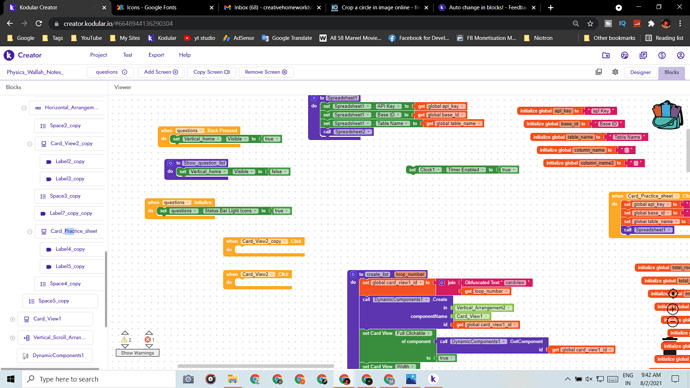Click mutator gear on create_list procedure block
690x388 pixels.
353,274
